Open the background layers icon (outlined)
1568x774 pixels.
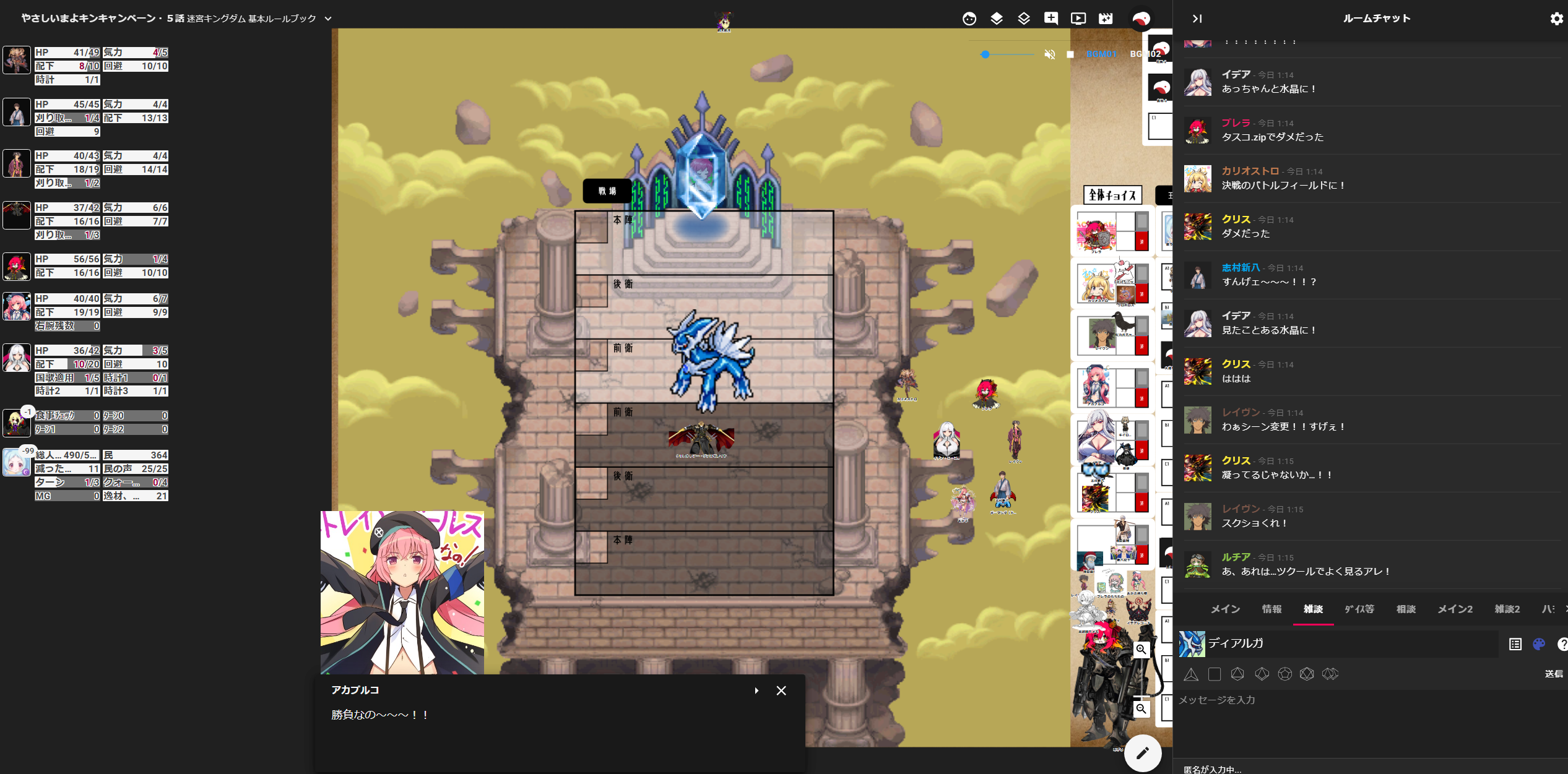pos(1023,19)
